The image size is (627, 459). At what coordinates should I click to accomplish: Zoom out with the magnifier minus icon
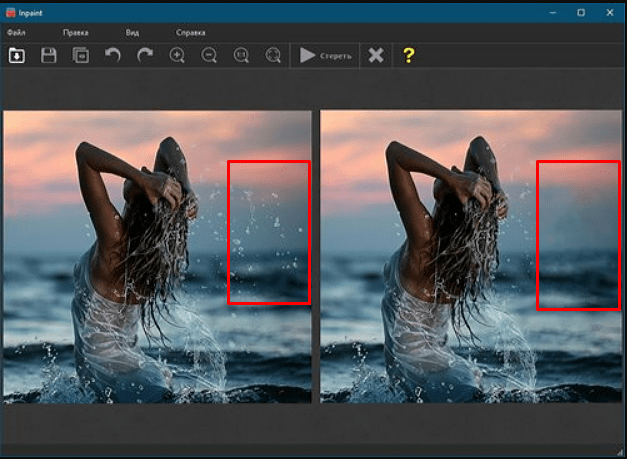click(209, 56)
